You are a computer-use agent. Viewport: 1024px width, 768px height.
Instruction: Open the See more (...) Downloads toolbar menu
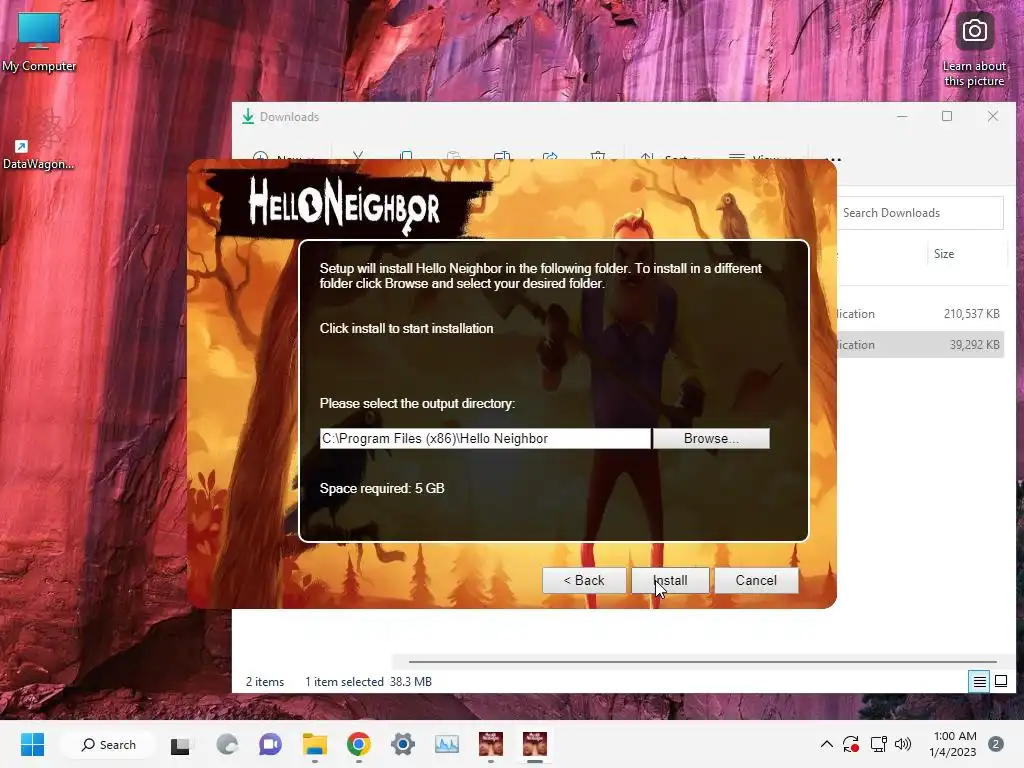[834, 159]
